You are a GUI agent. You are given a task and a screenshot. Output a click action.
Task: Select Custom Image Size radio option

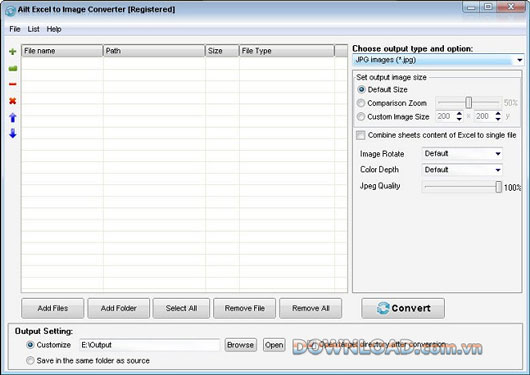361,117
